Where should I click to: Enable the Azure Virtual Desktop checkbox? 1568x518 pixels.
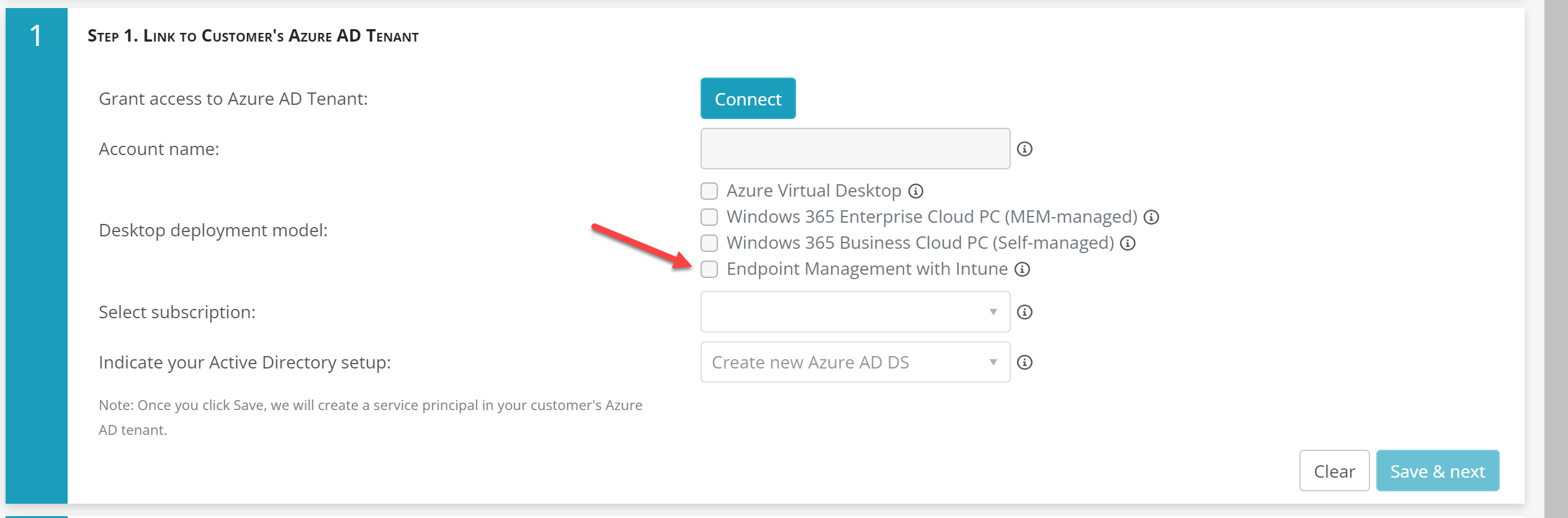[709, 191]
